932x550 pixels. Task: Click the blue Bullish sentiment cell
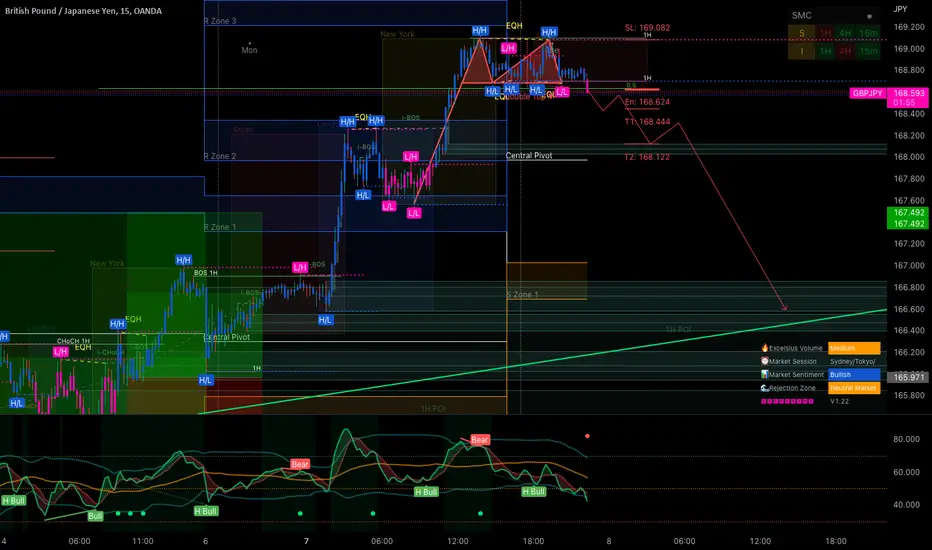[854, 375]
